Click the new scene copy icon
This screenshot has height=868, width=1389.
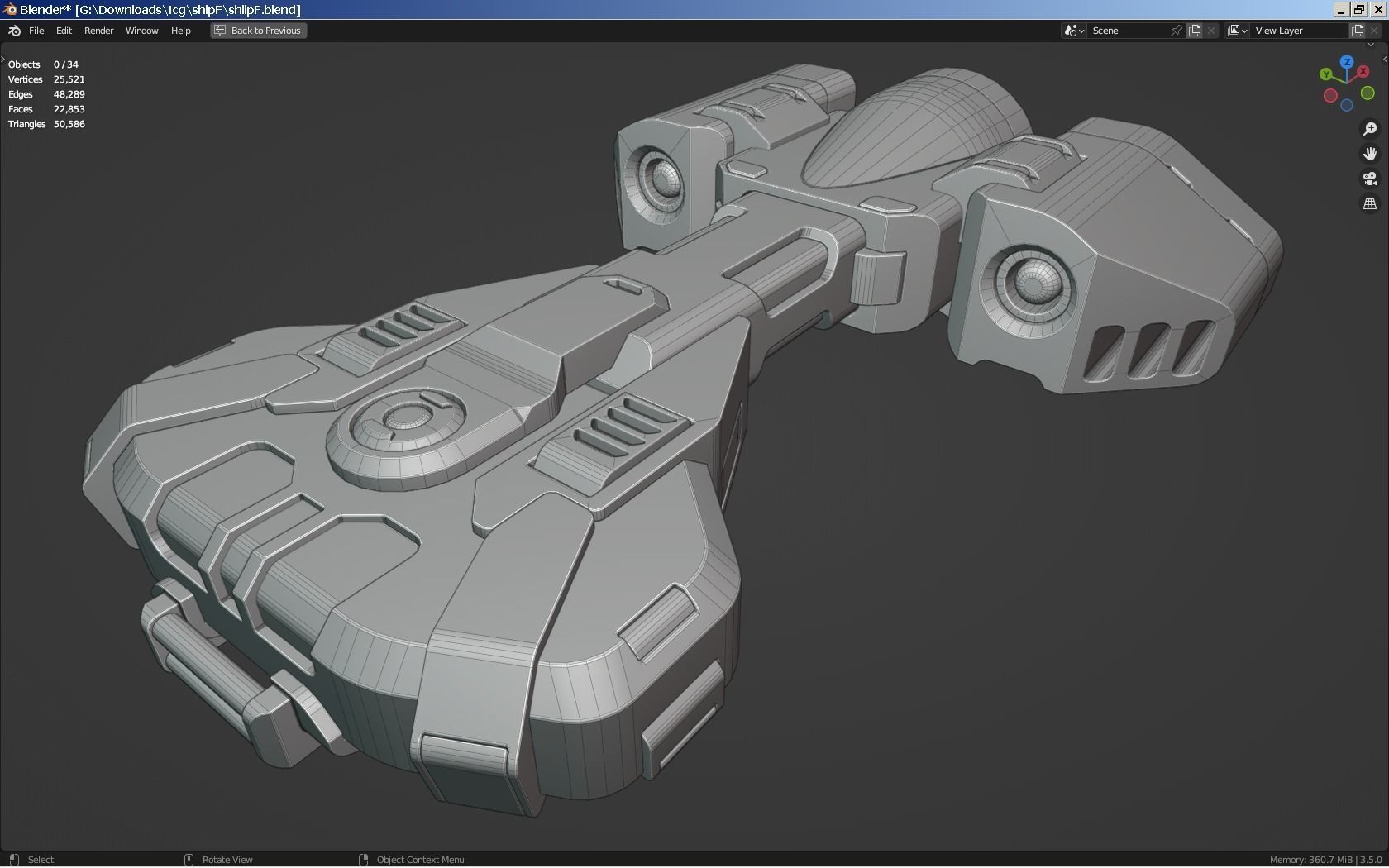click(x=1195, y=31)
